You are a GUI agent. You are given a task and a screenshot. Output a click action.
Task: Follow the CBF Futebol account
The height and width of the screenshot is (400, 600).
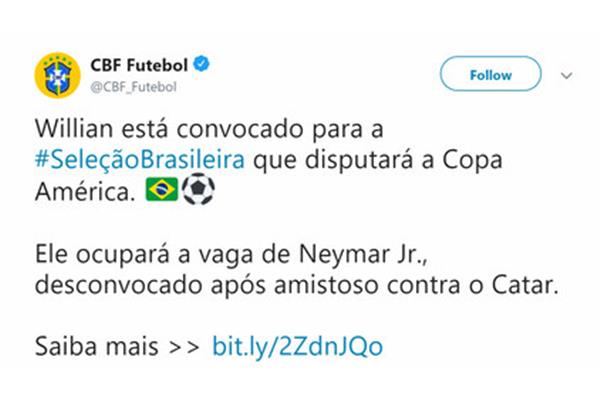coord(491,74)
